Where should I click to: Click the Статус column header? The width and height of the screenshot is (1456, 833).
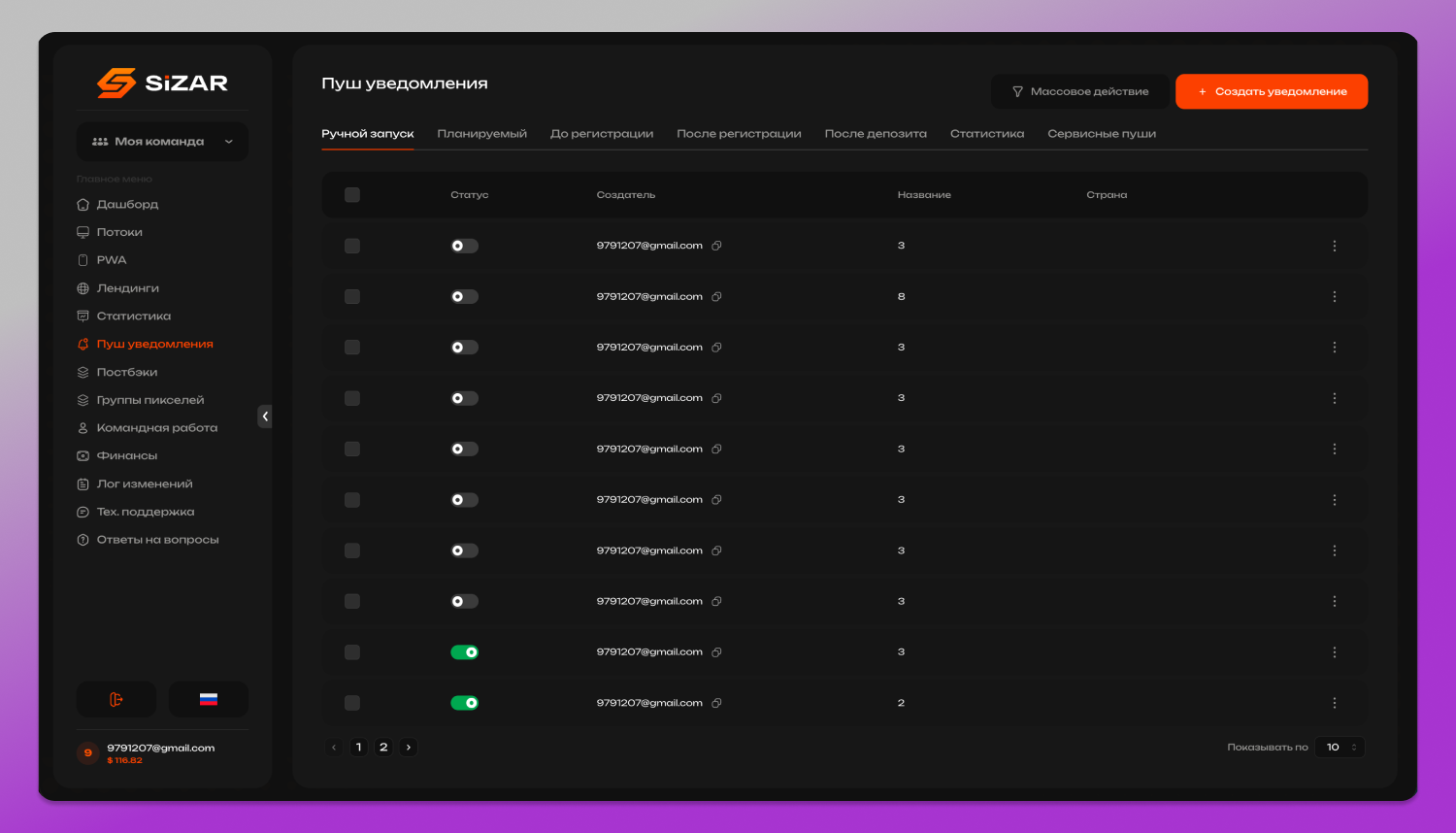470,195
